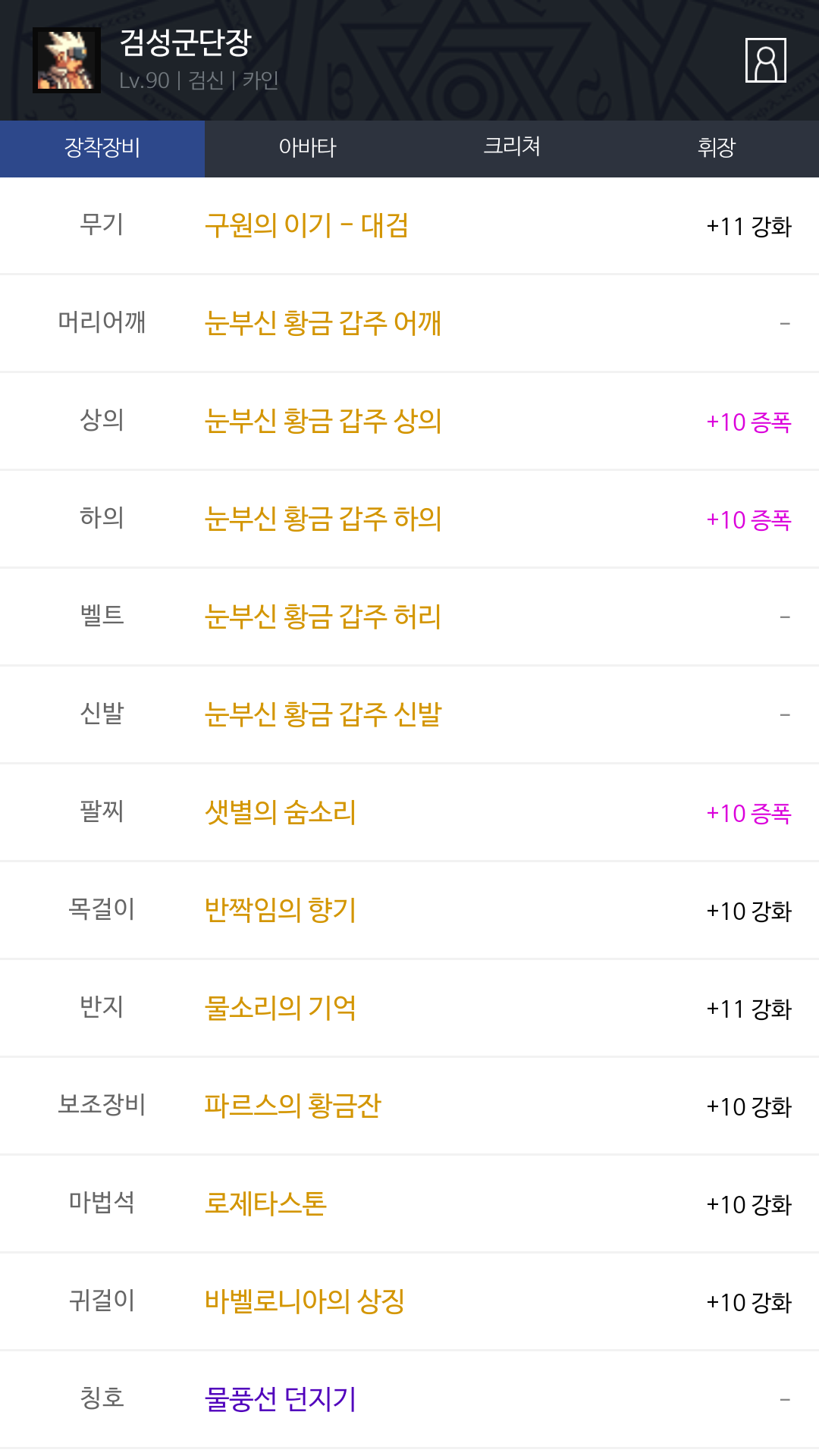Switch to the 아바타 tab
Viewport: 819px width, 1456px height.
307,148
